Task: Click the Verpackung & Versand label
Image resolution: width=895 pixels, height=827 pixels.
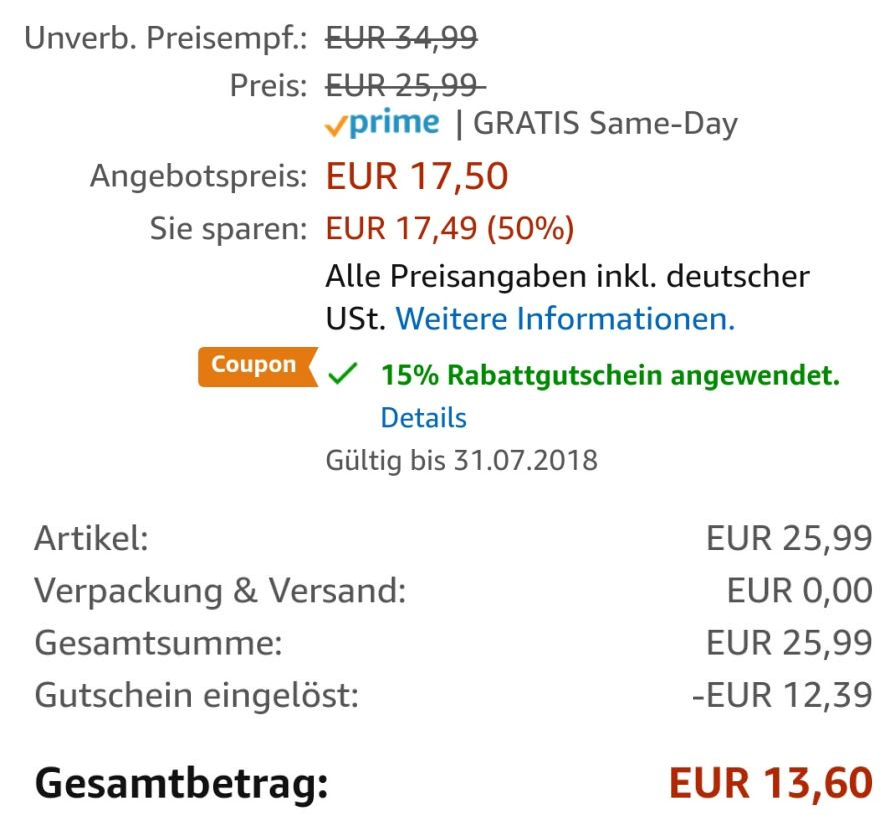Action: pos(220,591)
